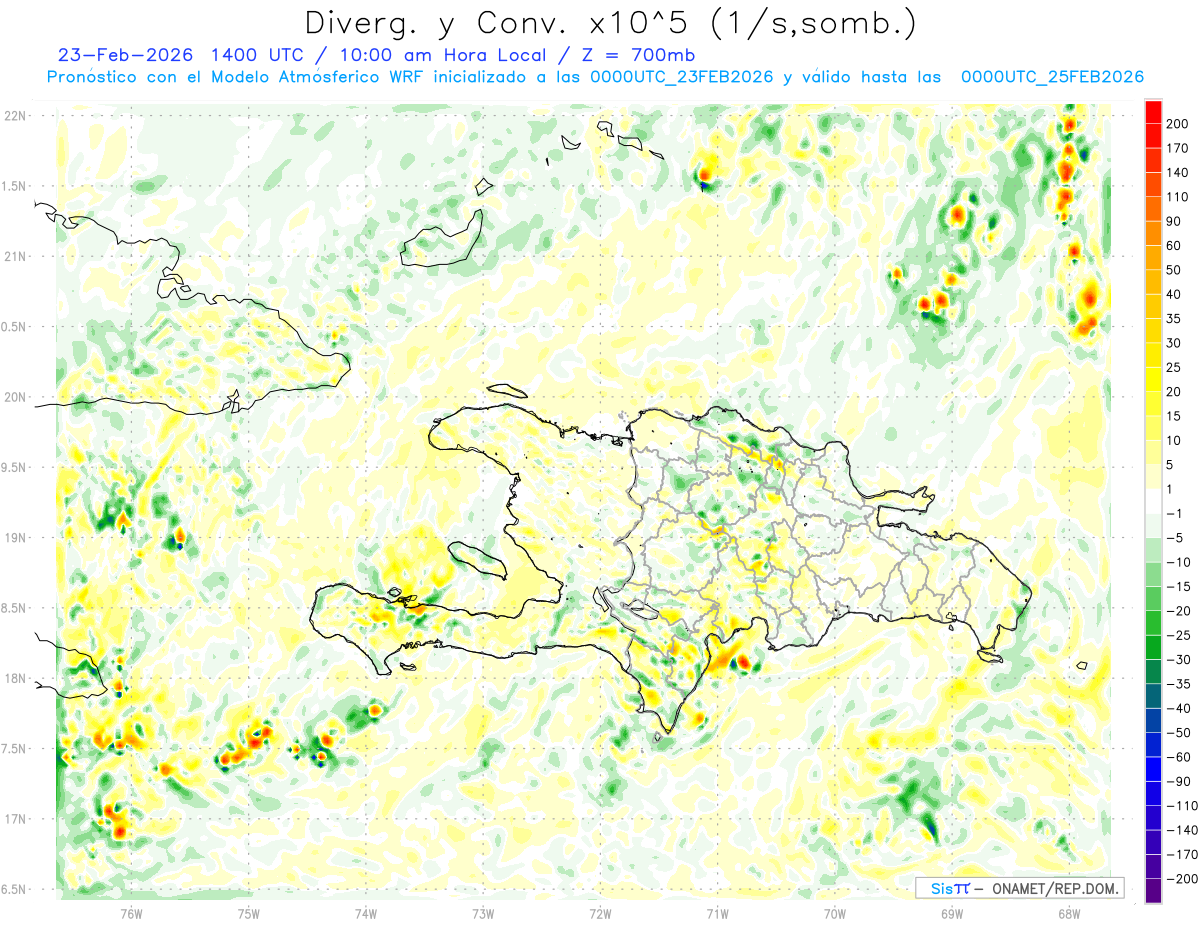Click the "8.5N" latitude label
The height and width of the screenshot is (927, 1200).
(x=15, y=608)
